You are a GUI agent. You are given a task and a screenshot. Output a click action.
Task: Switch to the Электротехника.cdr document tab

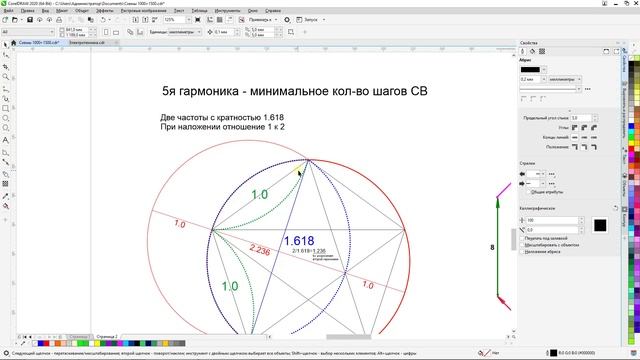tap(87, 42)
